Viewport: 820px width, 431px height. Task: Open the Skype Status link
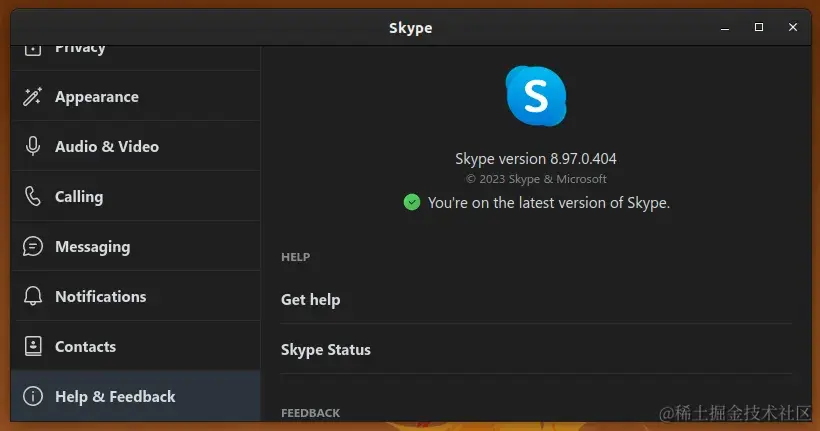click(326, 350)
